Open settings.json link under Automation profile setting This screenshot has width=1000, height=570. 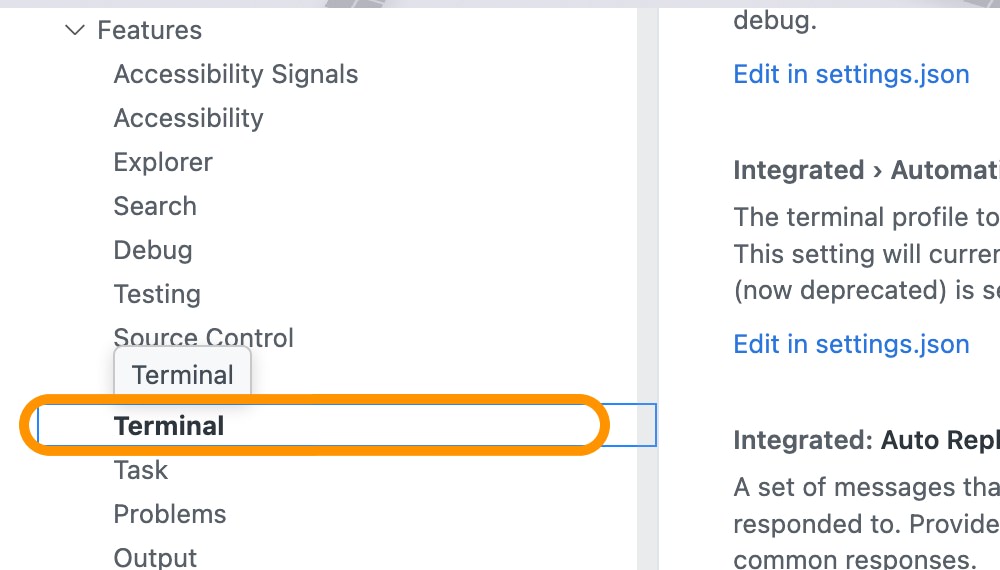click(x=851, y=345)
